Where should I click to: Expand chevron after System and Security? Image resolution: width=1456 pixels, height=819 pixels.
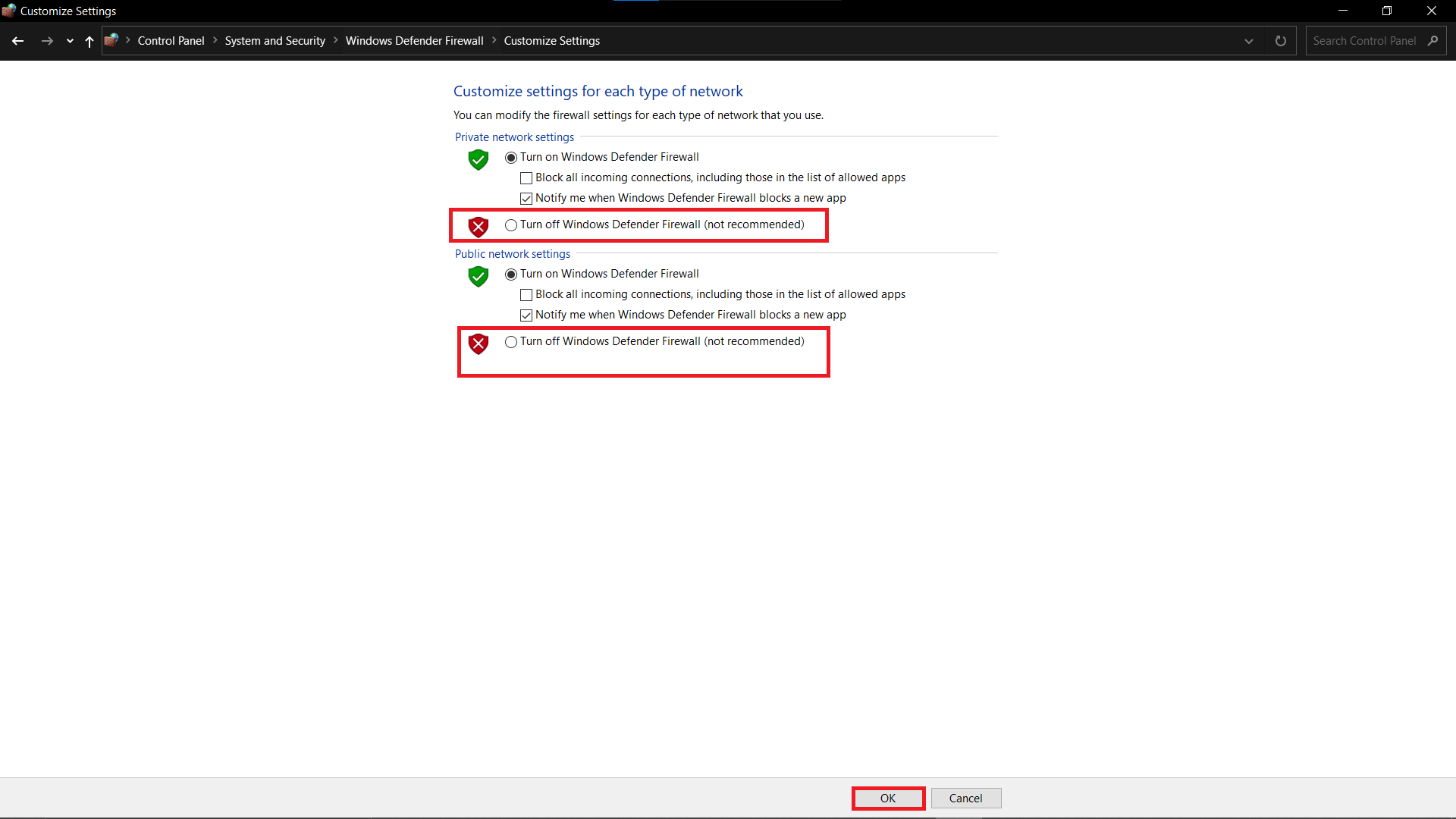[335, 40]
